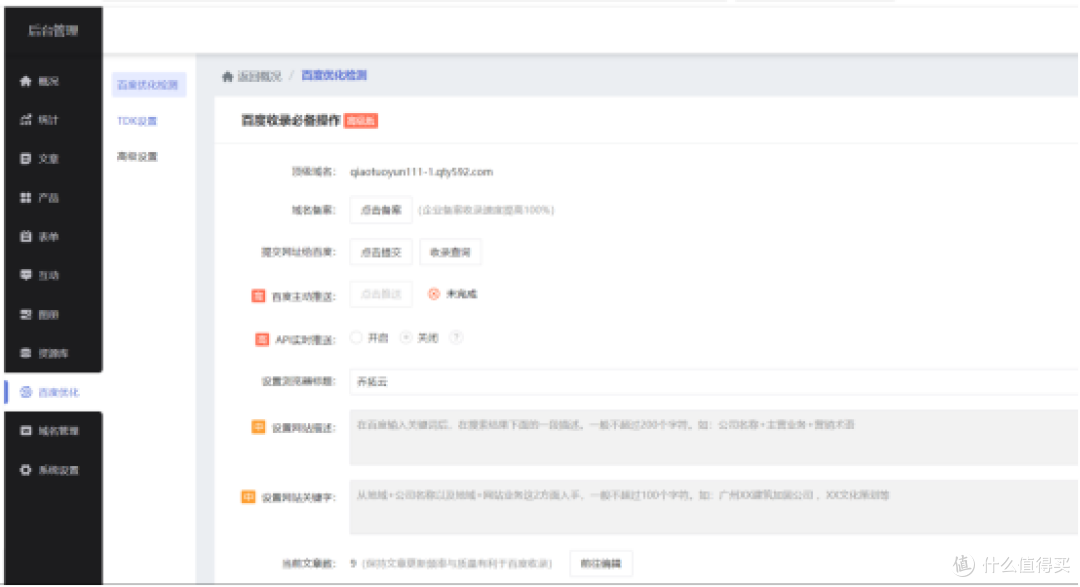
Task: Open 表单 forms icon in sidebar
Action: tap(25, 236)
